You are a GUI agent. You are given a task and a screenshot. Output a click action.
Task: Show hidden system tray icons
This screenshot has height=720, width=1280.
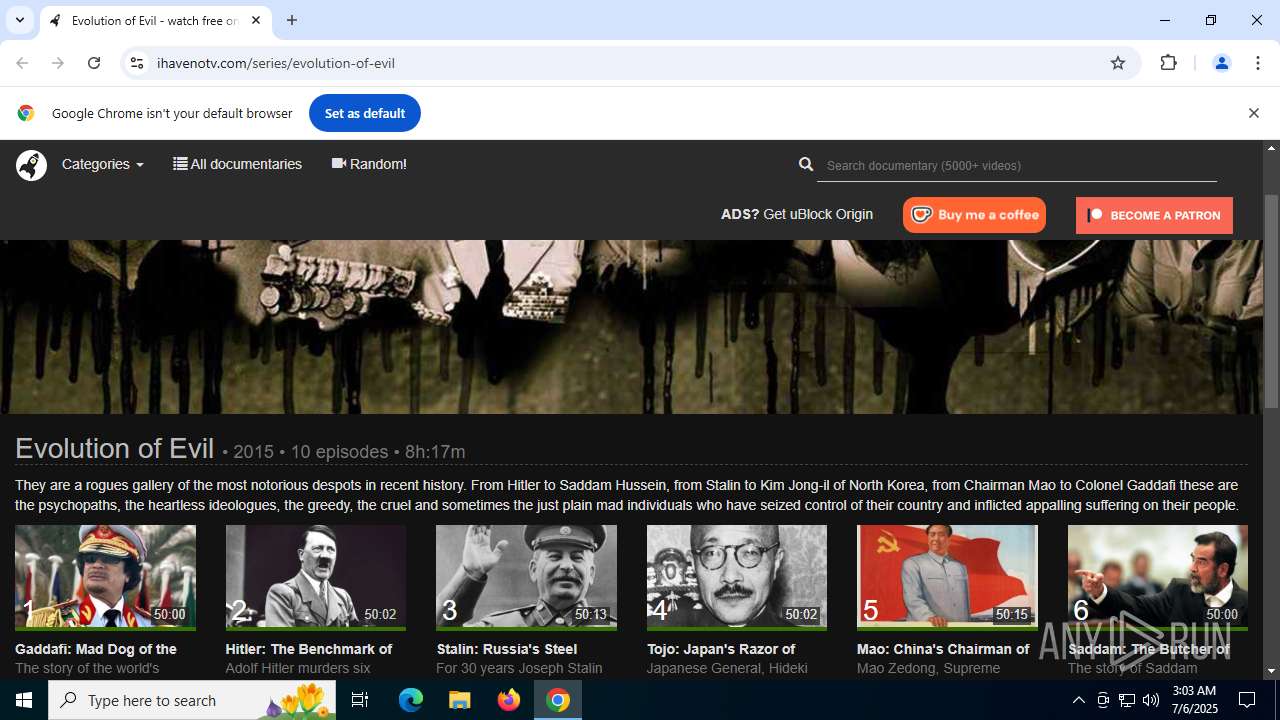pyautogui.click(x=1078, y=700)
